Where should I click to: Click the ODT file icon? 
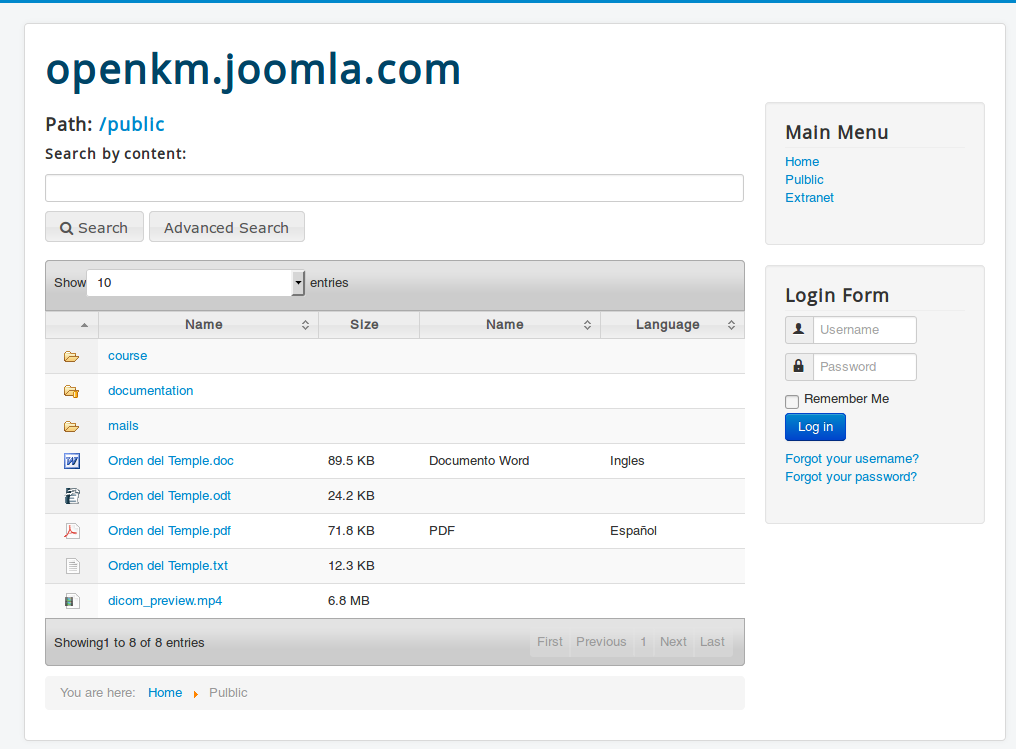coord(72,496)
